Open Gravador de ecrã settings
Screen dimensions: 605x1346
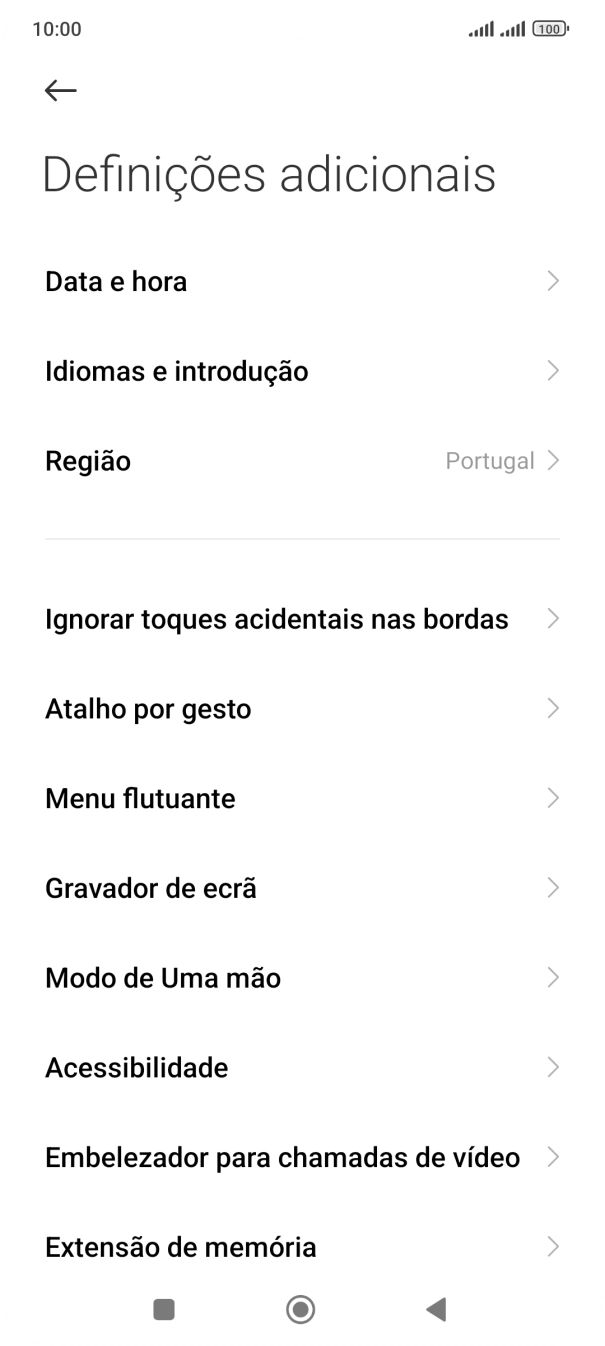(150, 888)
